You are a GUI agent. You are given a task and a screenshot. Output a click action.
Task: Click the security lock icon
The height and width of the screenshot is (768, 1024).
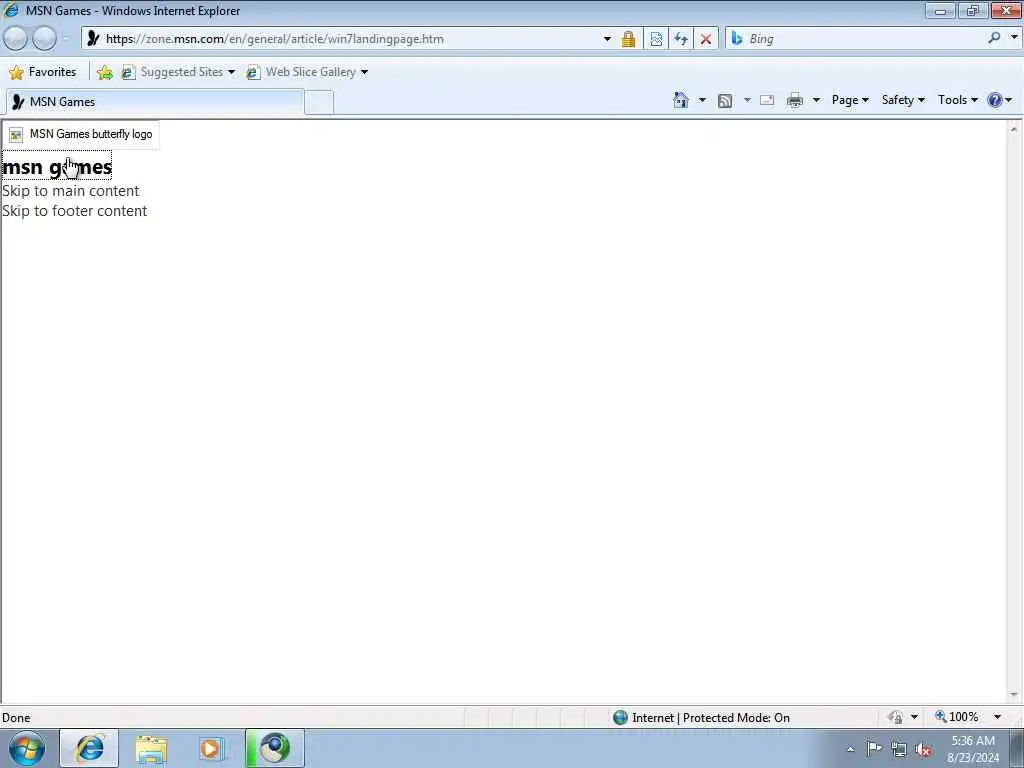point(628,39)
